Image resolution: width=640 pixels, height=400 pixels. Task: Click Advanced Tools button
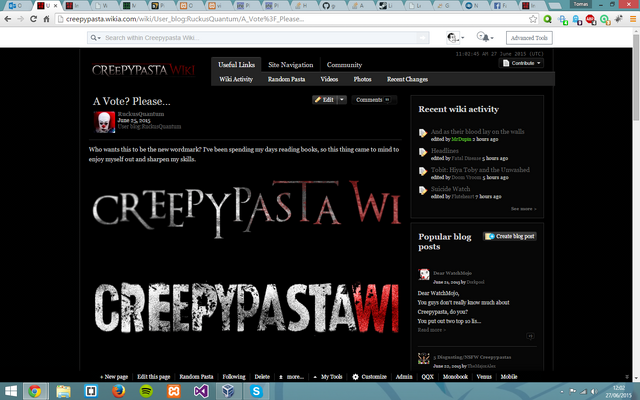pos(529,38)
